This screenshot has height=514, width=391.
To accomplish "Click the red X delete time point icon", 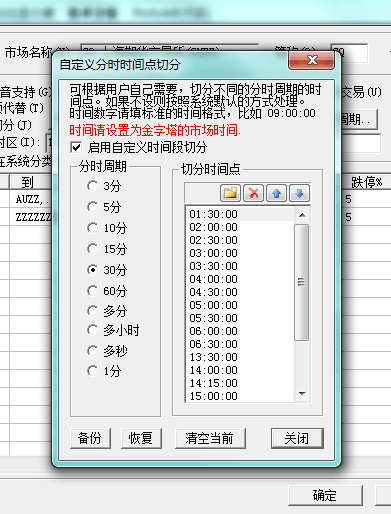I will [x=253, y=193].
